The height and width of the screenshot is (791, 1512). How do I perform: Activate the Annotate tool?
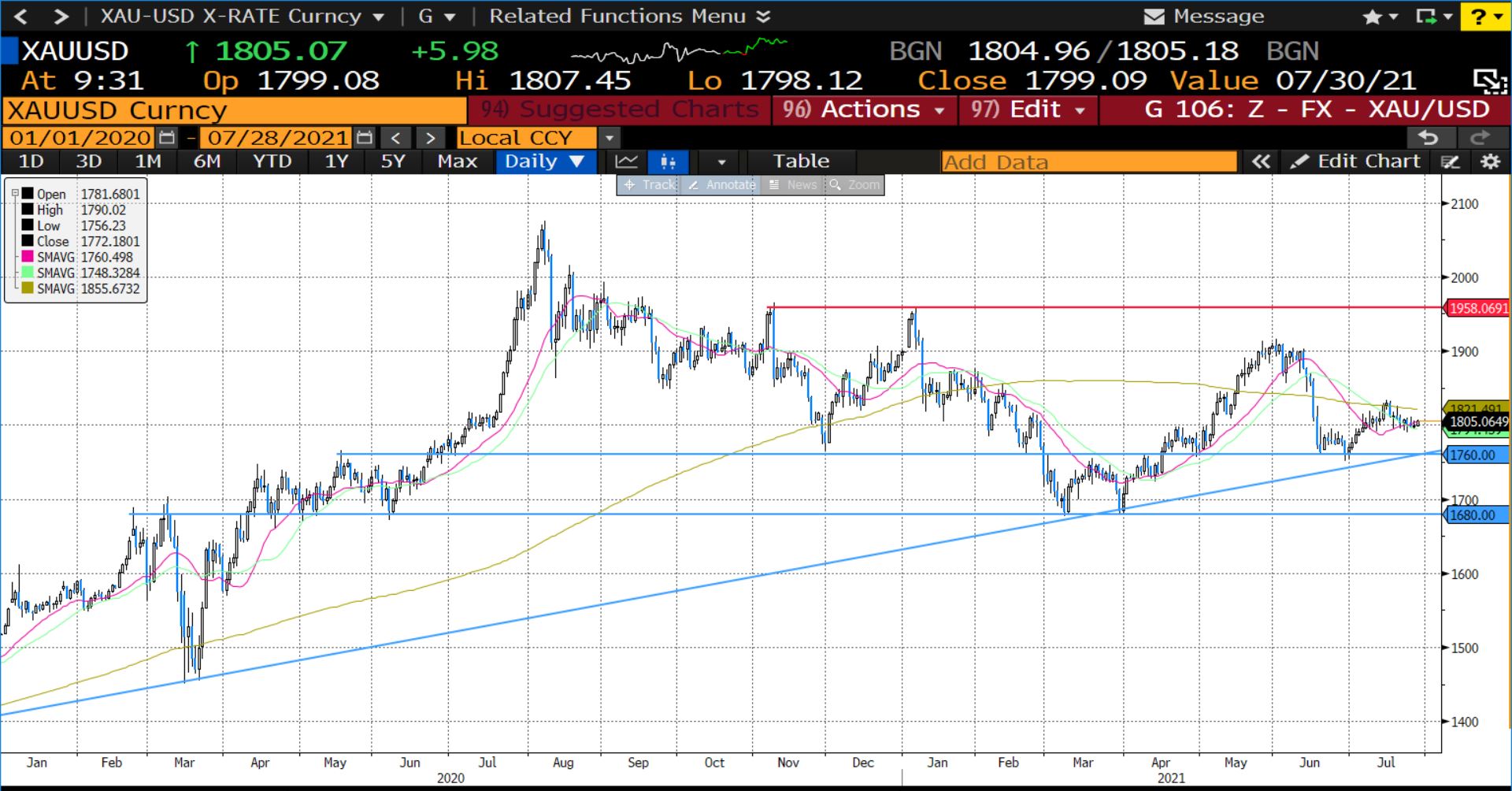click(x=721, y=184)
